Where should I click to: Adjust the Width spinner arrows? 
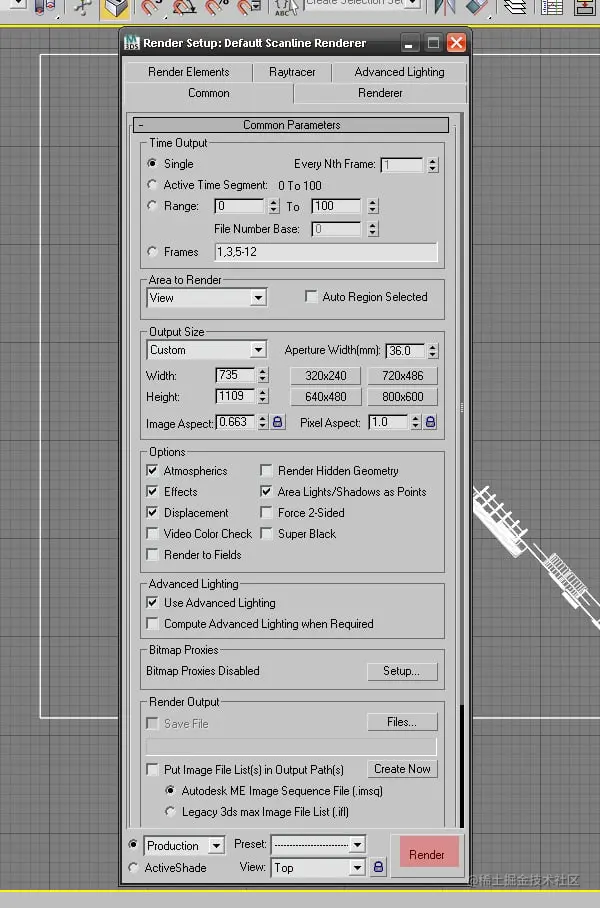(263, 375)
